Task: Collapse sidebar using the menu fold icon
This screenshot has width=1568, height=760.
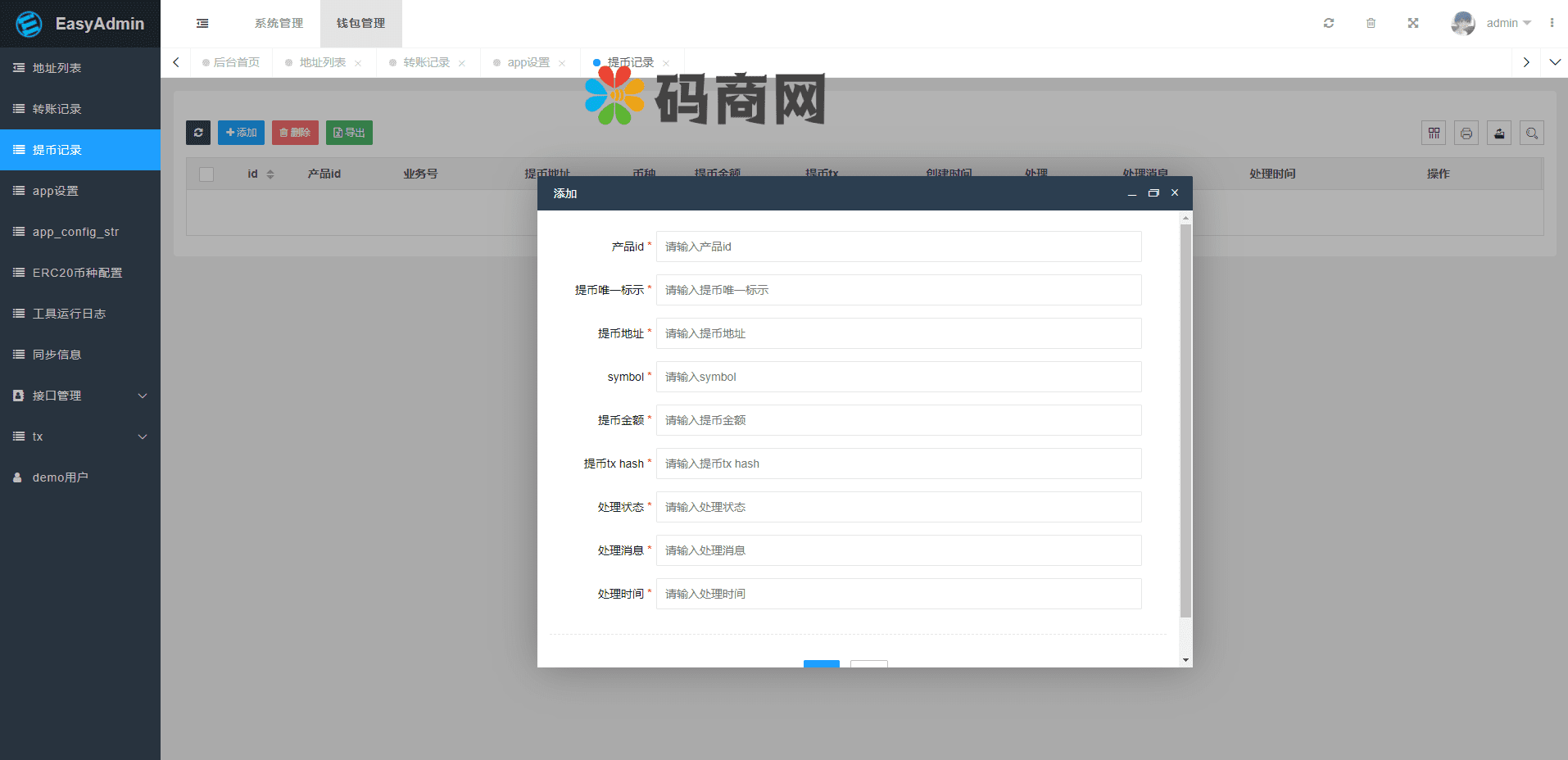Action: click(x=202, y=24)
